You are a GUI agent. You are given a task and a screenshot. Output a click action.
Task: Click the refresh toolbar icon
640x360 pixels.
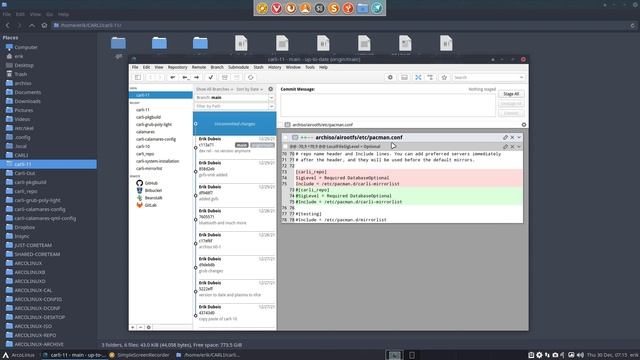click(251, 77)
